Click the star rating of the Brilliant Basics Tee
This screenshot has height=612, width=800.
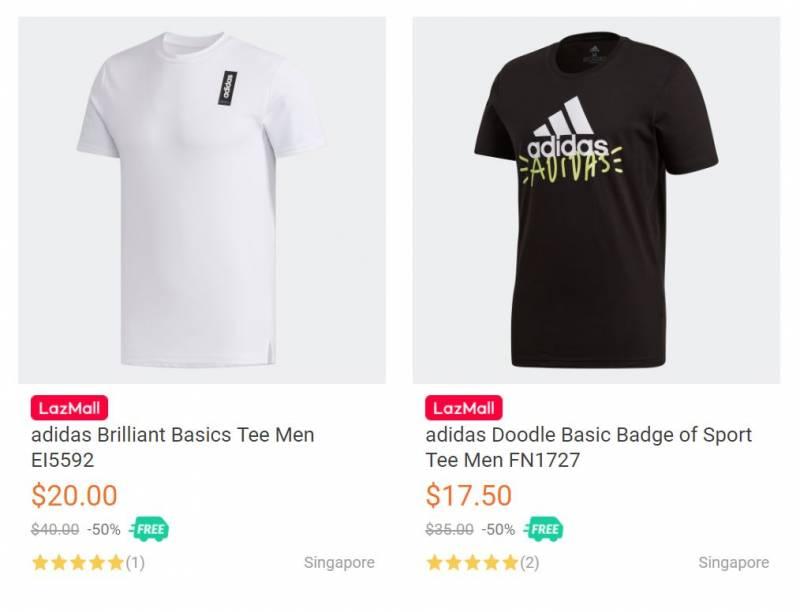click(78, 563)
